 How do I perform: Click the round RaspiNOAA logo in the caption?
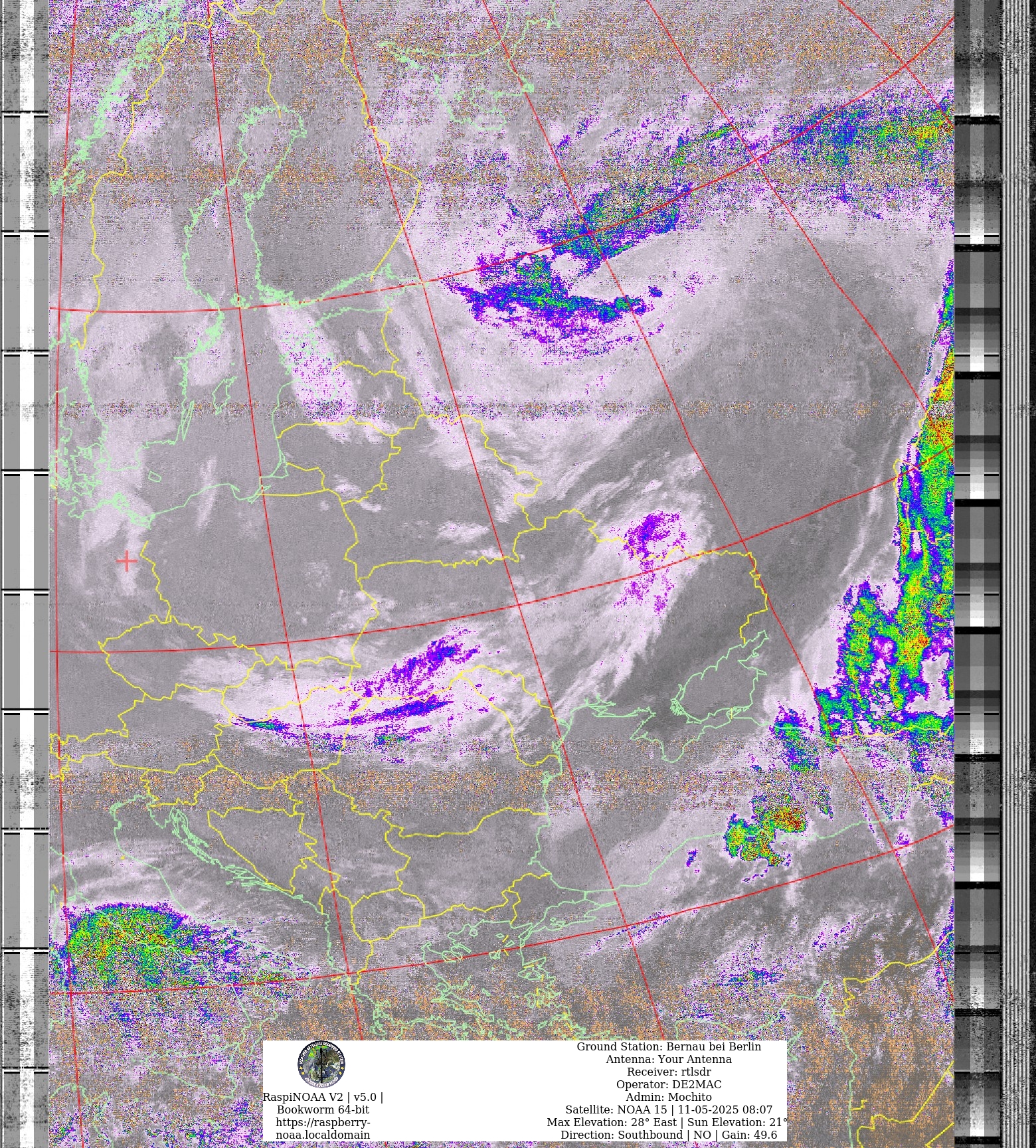point(321,1064)
